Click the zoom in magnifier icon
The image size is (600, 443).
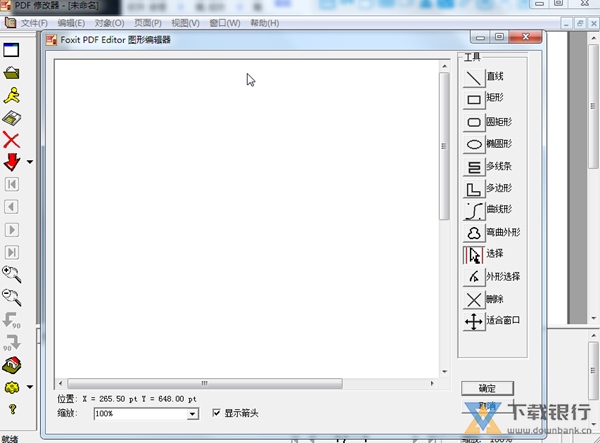click(11, 274)
